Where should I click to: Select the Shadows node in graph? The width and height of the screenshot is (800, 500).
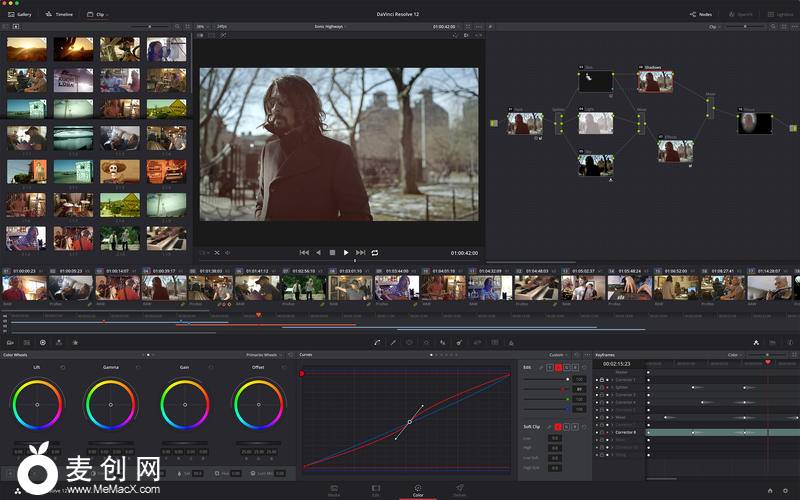tap(655, 81)
